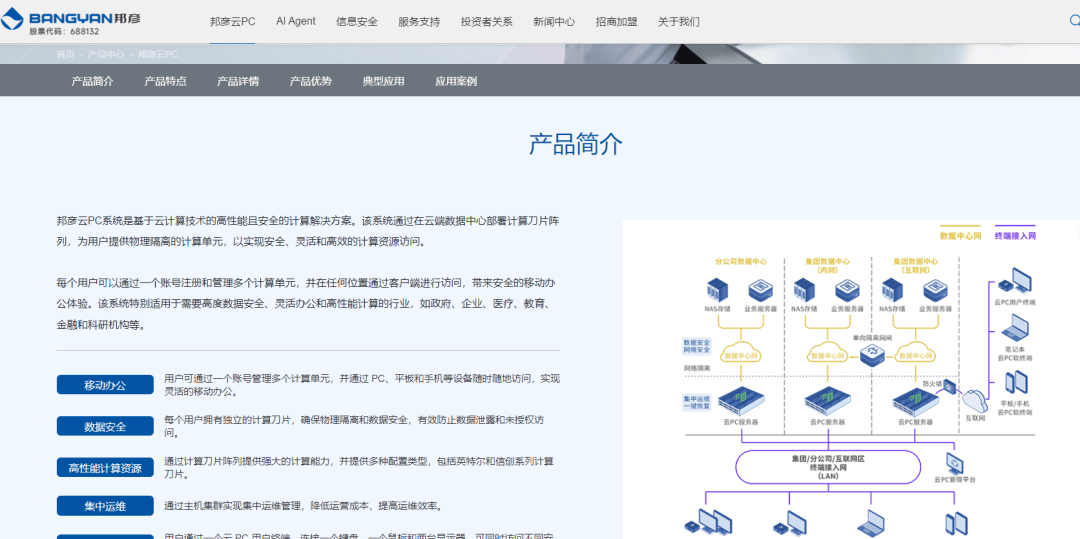Select the 应用案例 sub-navigation tab
The image size is (1080, 539).
pos(456,81)
